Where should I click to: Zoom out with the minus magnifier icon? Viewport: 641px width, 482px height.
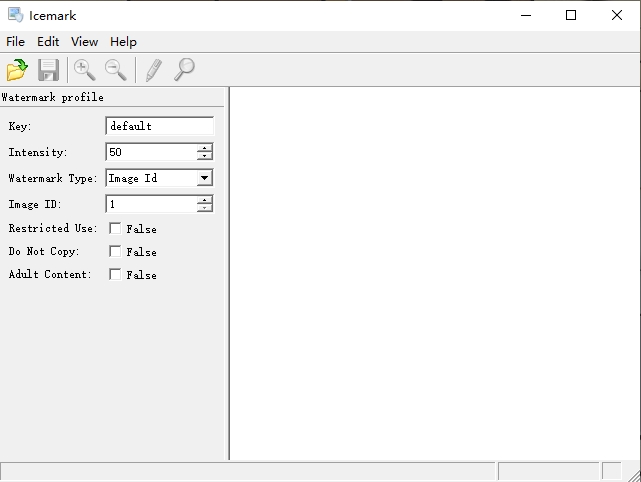tap(116, 70)
